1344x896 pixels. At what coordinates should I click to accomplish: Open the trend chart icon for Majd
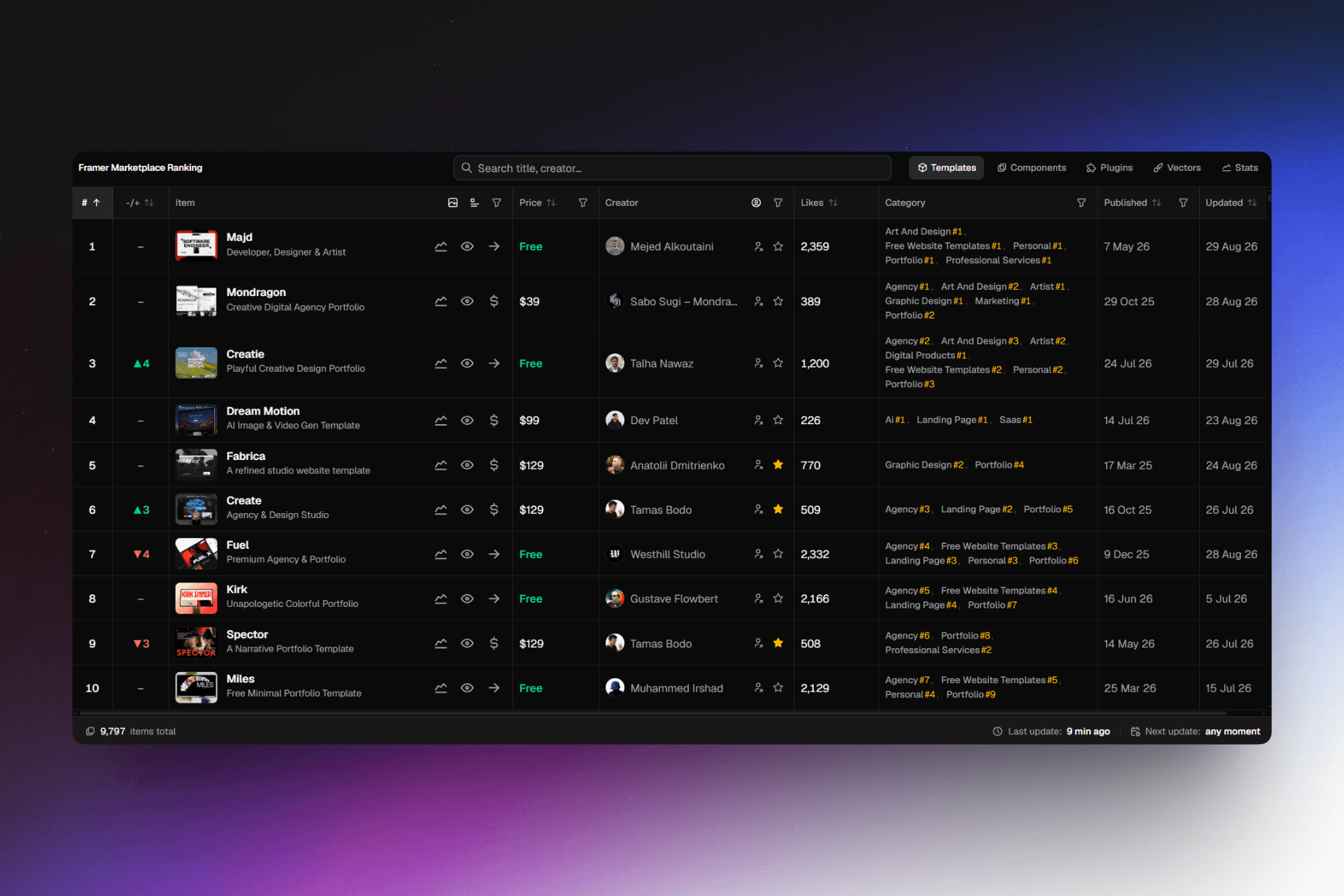click(441, 246)
